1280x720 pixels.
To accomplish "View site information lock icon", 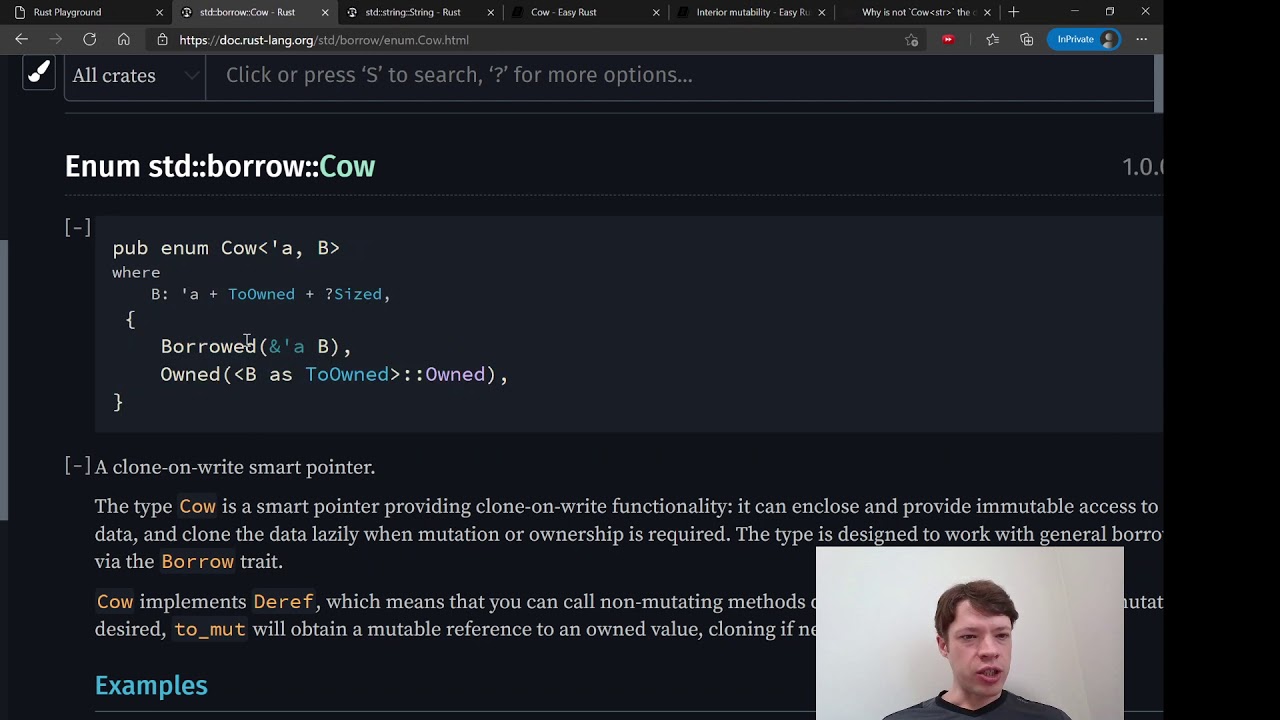I will tap(163, 40).
